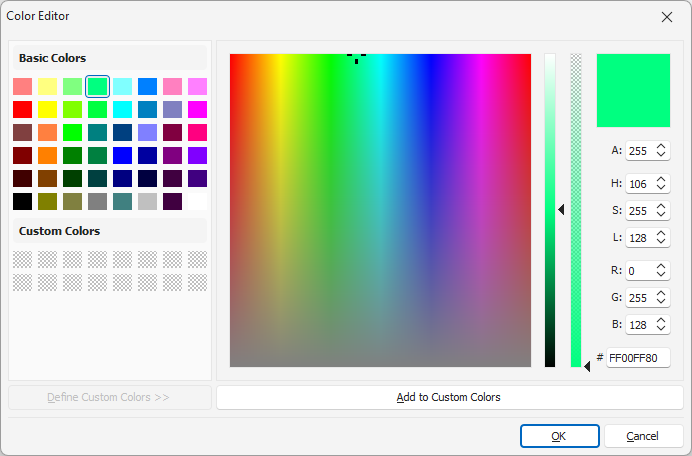Screen dimensions: 692x456
Task: Select the medium gray basic swatch
Action: 98,201
